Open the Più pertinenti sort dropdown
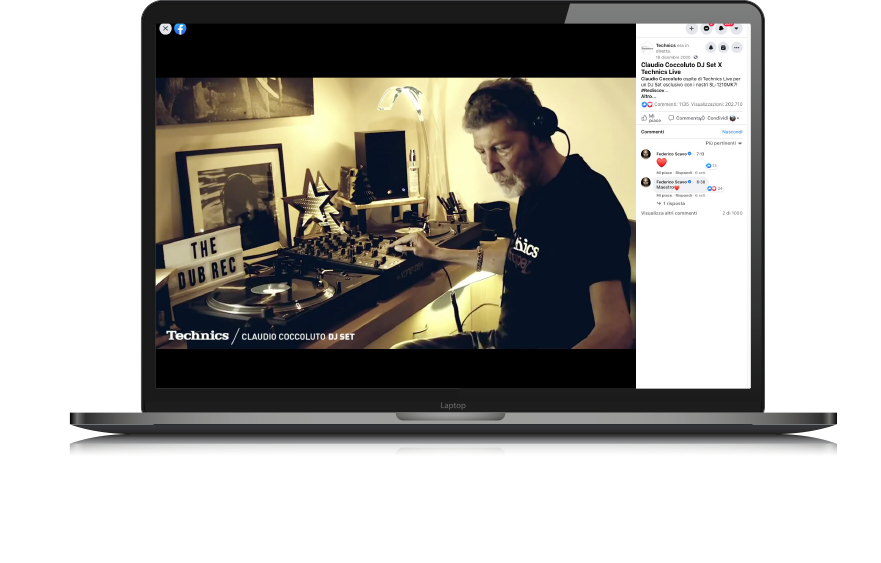The height and width of the screenshot is (563, 881). pyautogui.click(x=724, y=143)
